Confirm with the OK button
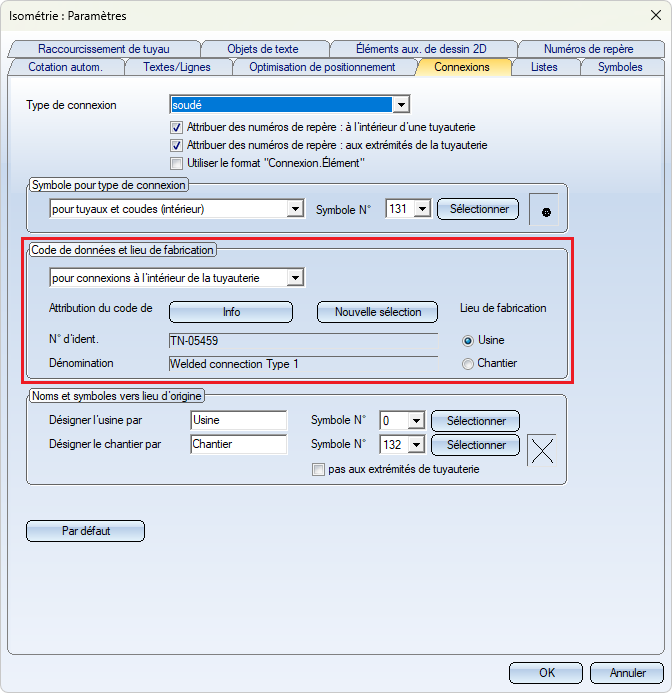 tap(546, 673)
